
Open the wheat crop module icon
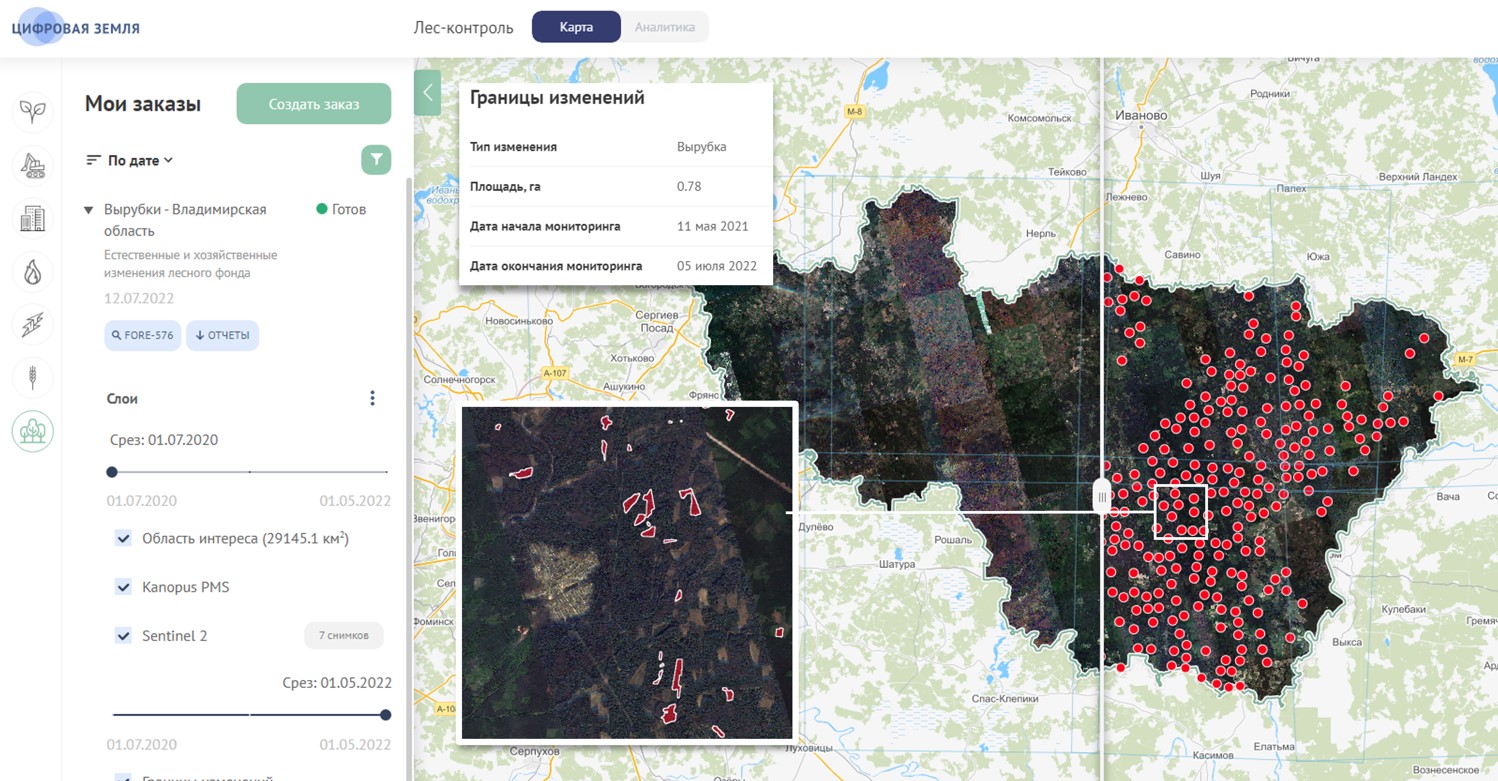pyautogui.click(x=32, y=378)
